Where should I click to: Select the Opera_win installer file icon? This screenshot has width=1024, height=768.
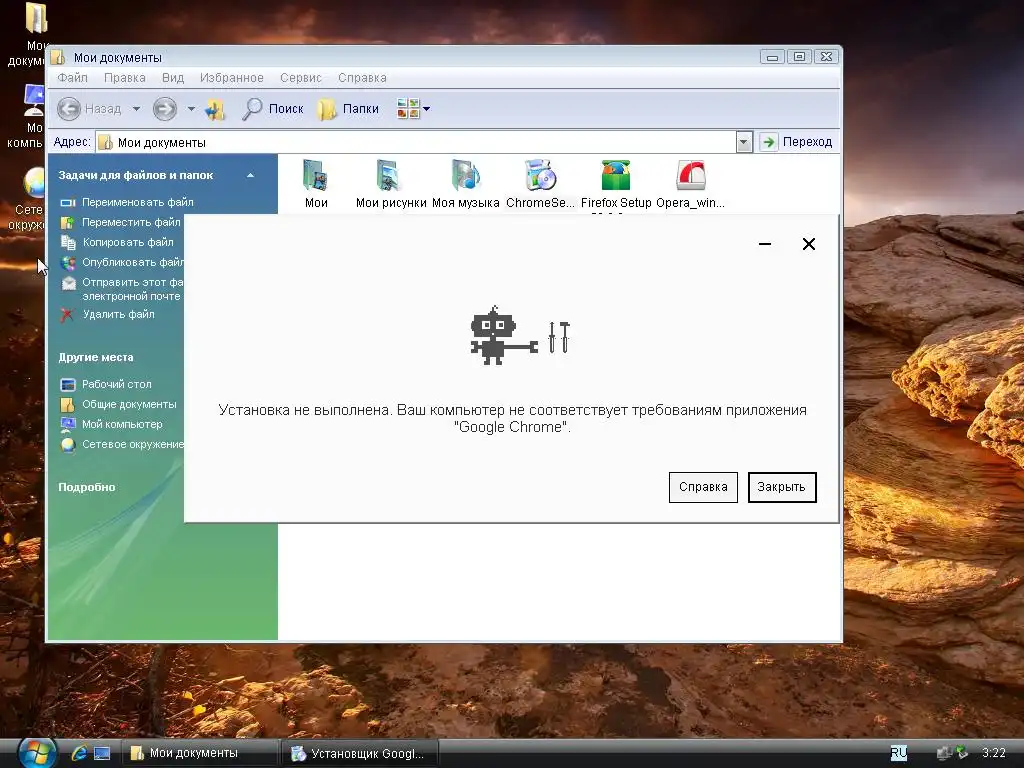click(x=690, y=176)
